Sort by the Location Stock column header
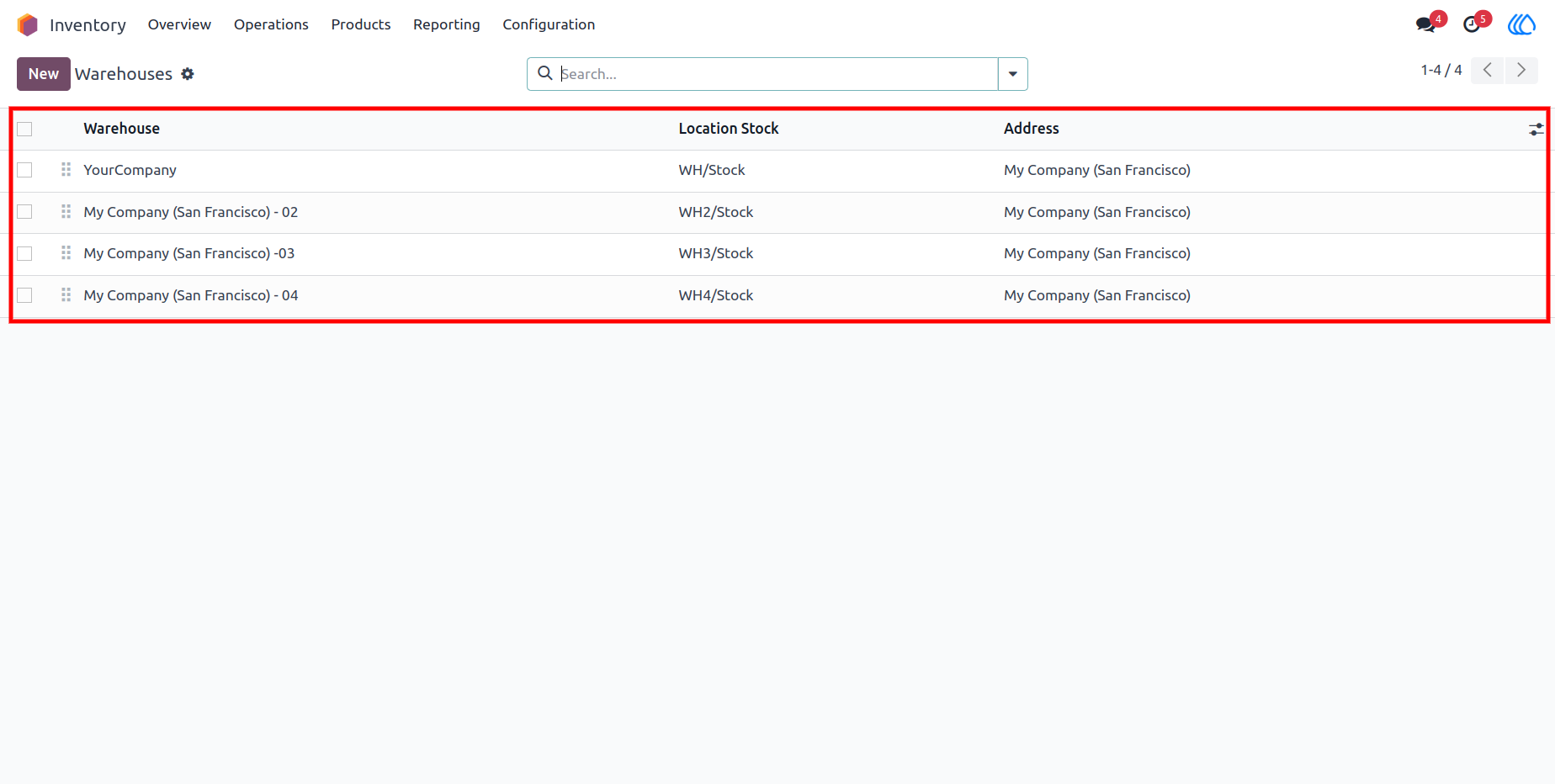This screenshot has height=784, width=1555. coord(729,129)
